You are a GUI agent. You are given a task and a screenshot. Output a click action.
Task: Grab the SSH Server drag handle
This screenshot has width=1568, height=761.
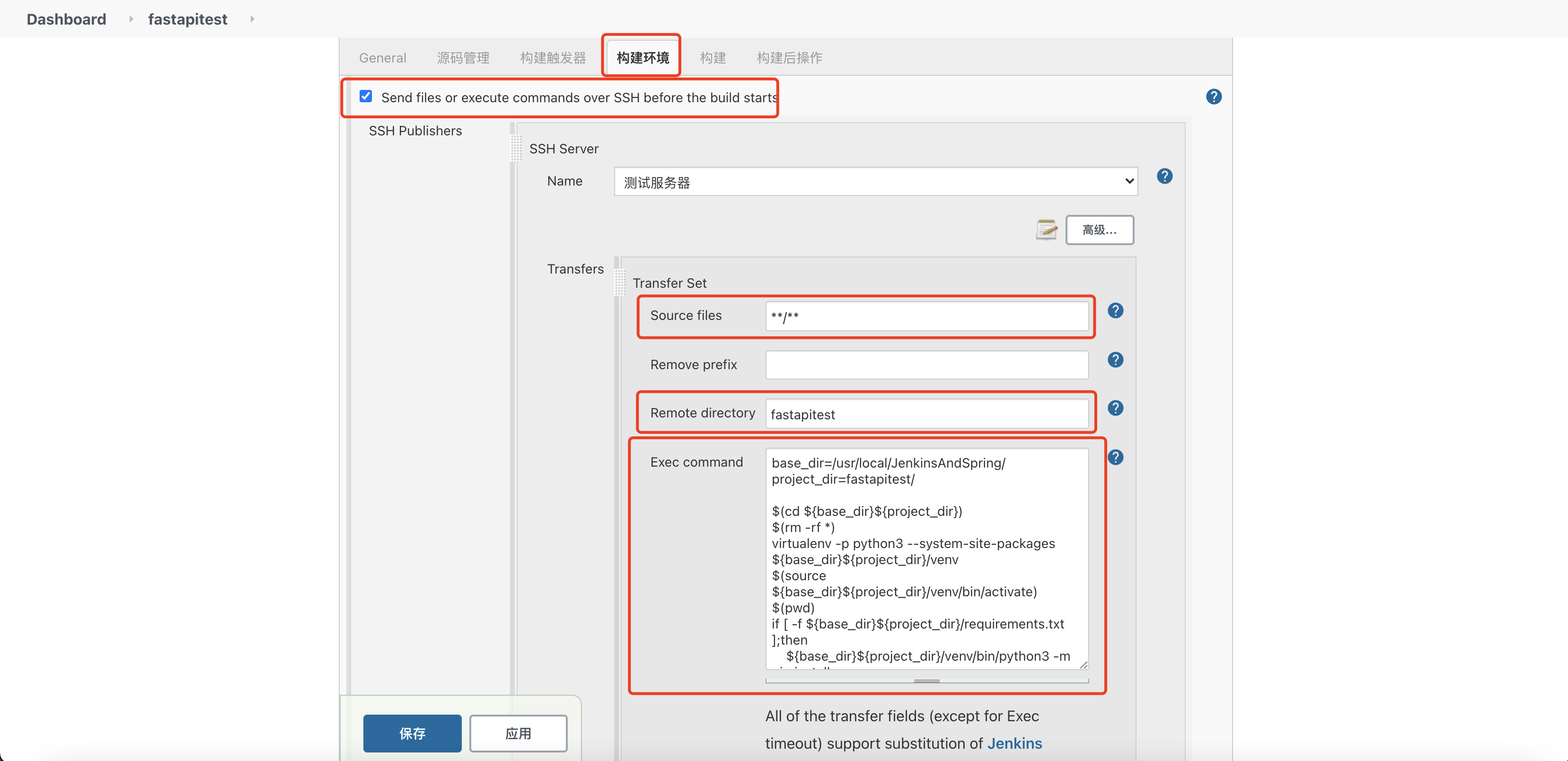tap(516, 148)
